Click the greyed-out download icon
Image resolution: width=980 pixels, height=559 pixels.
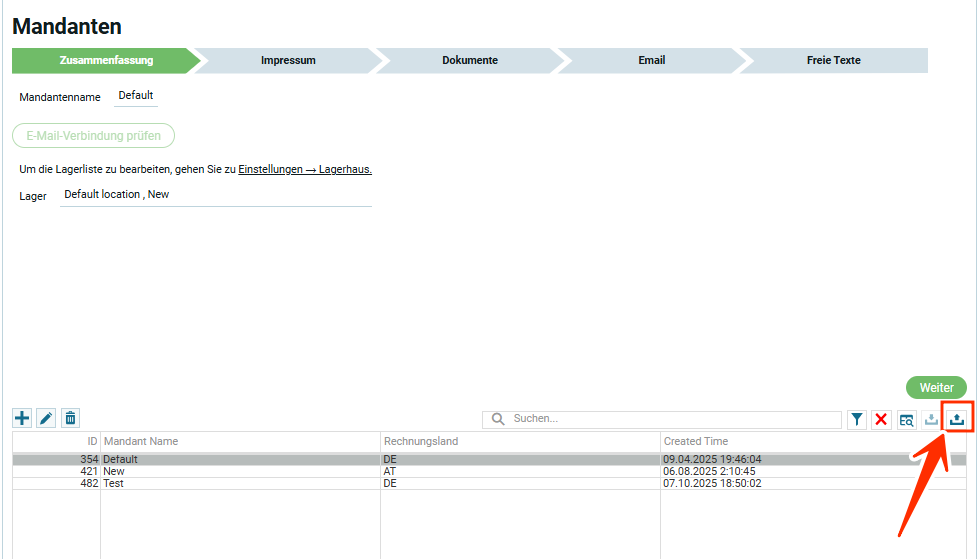[931, 420]
